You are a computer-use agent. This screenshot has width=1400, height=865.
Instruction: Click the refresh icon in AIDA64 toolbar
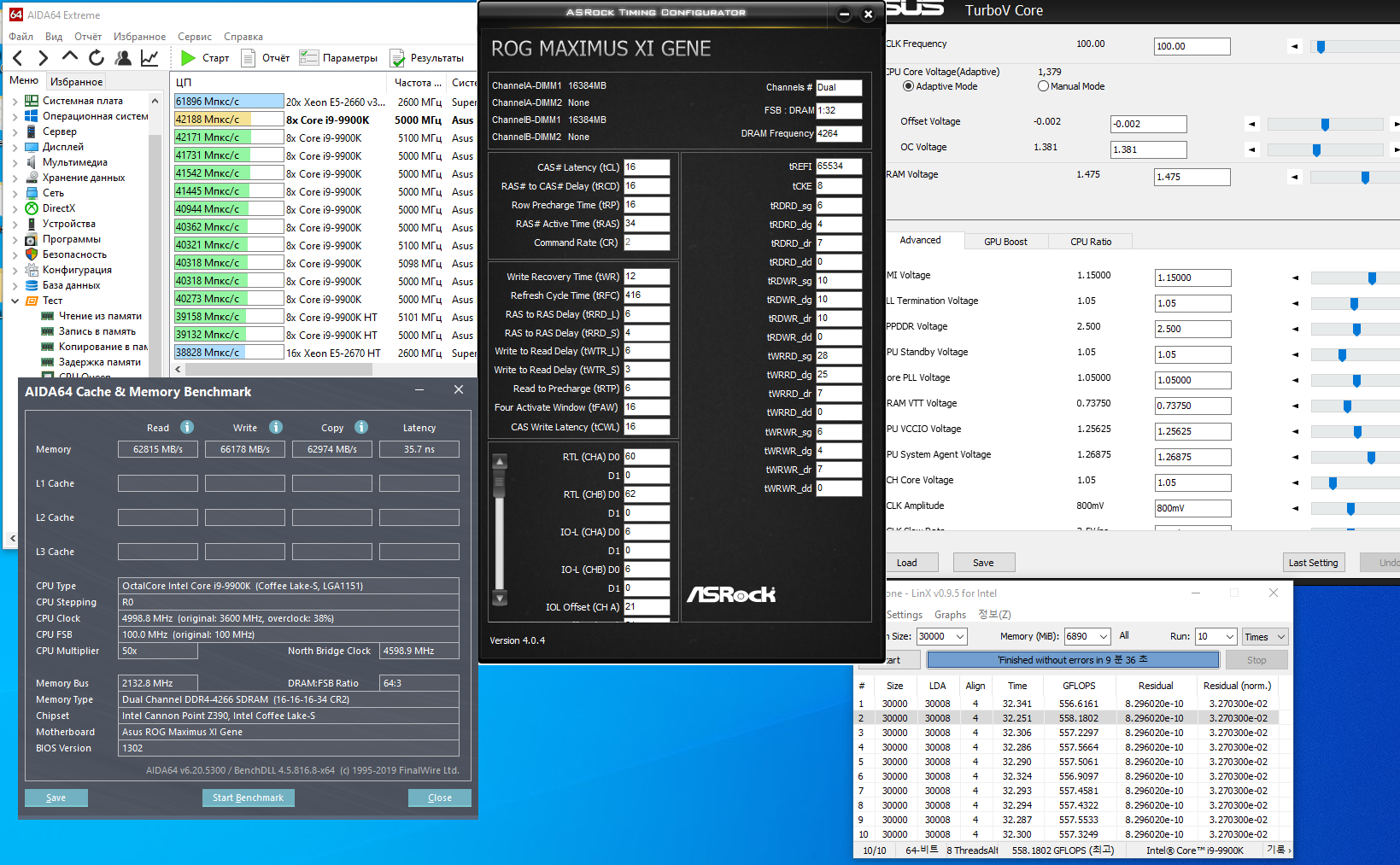tap(97, 58)
